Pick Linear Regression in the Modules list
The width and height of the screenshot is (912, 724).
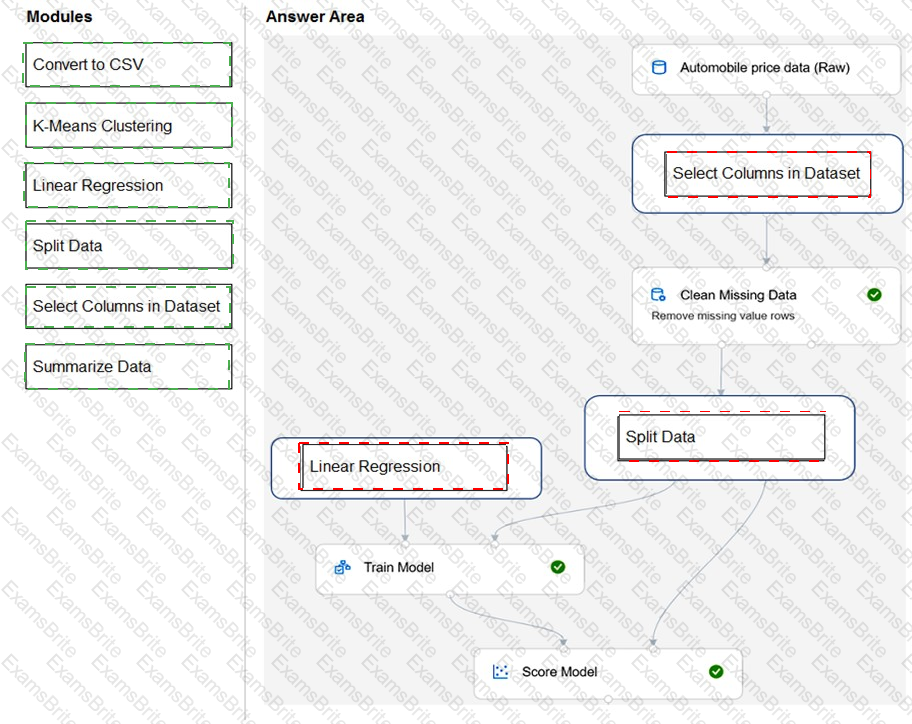128,186
